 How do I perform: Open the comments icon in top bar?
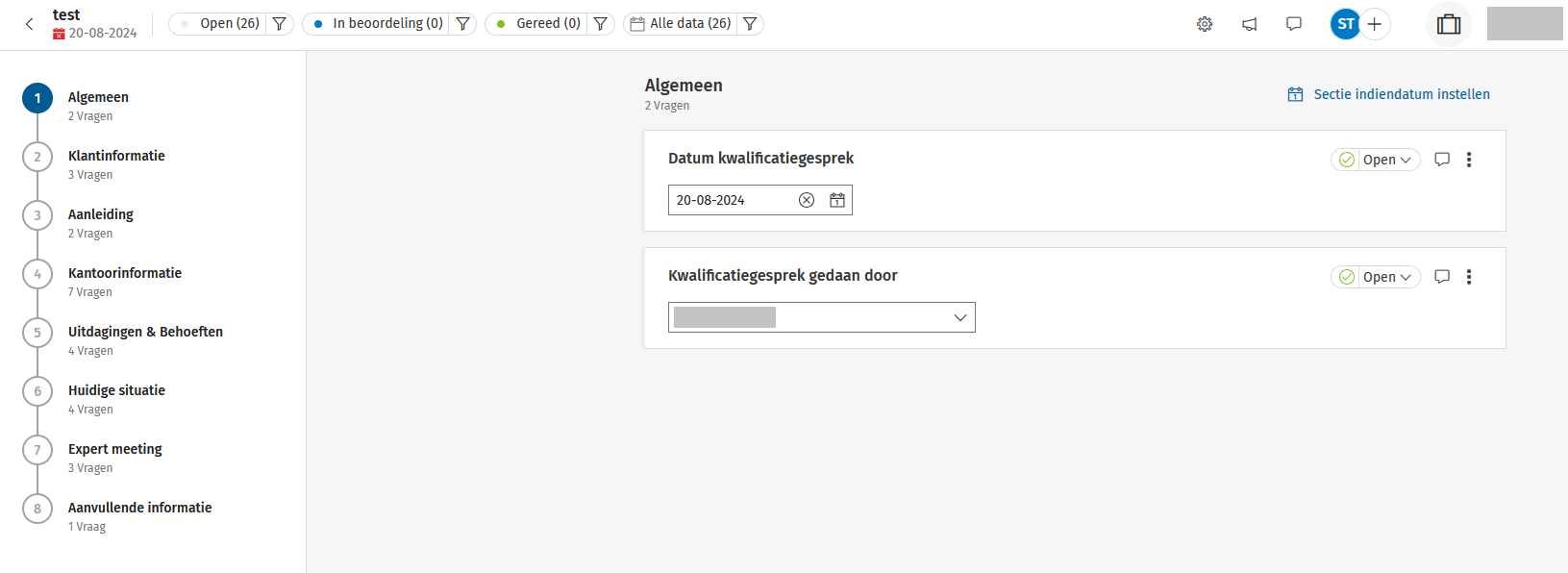coord(1294,24)
